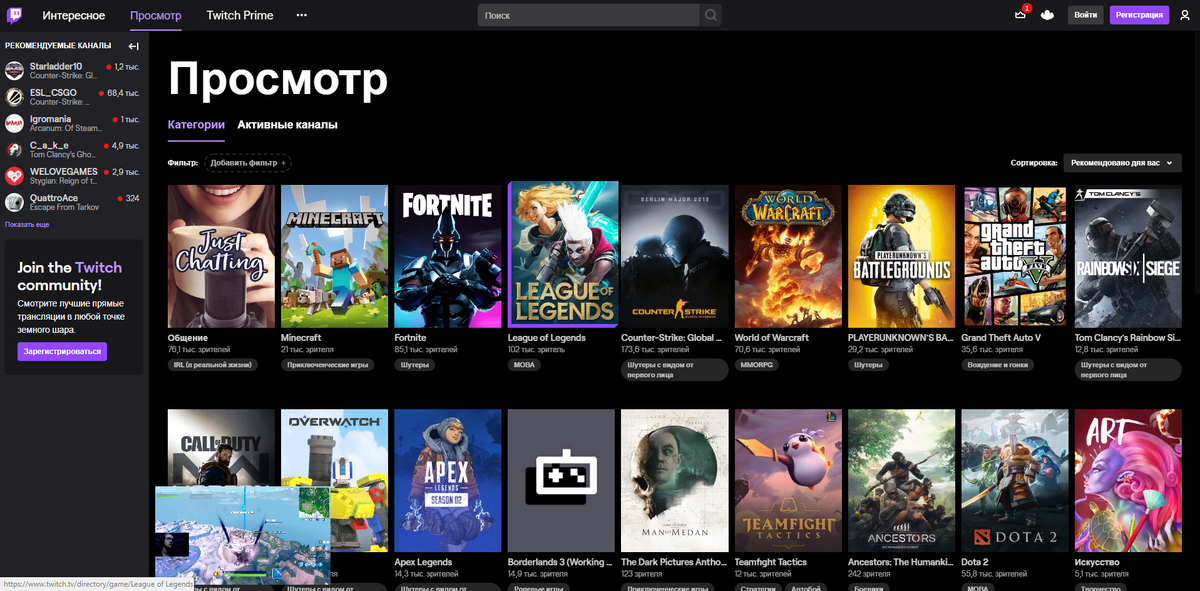The image size is (1200, 591).
Task: Open the floating Fortnite stream preview
Action: [242, 535]
